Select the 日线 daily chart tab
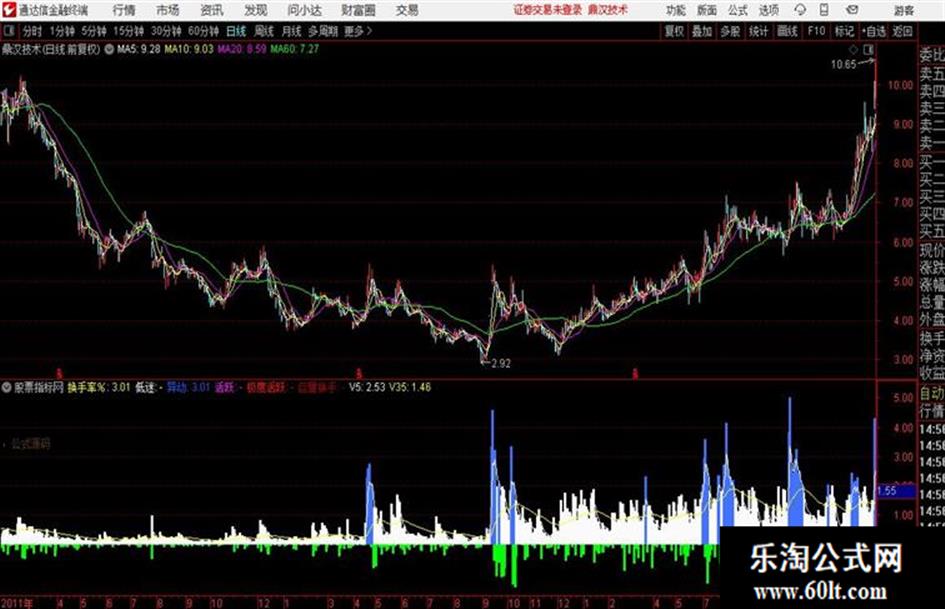The width and height of the screenshot is (945, 609). (x=236, y=31)
